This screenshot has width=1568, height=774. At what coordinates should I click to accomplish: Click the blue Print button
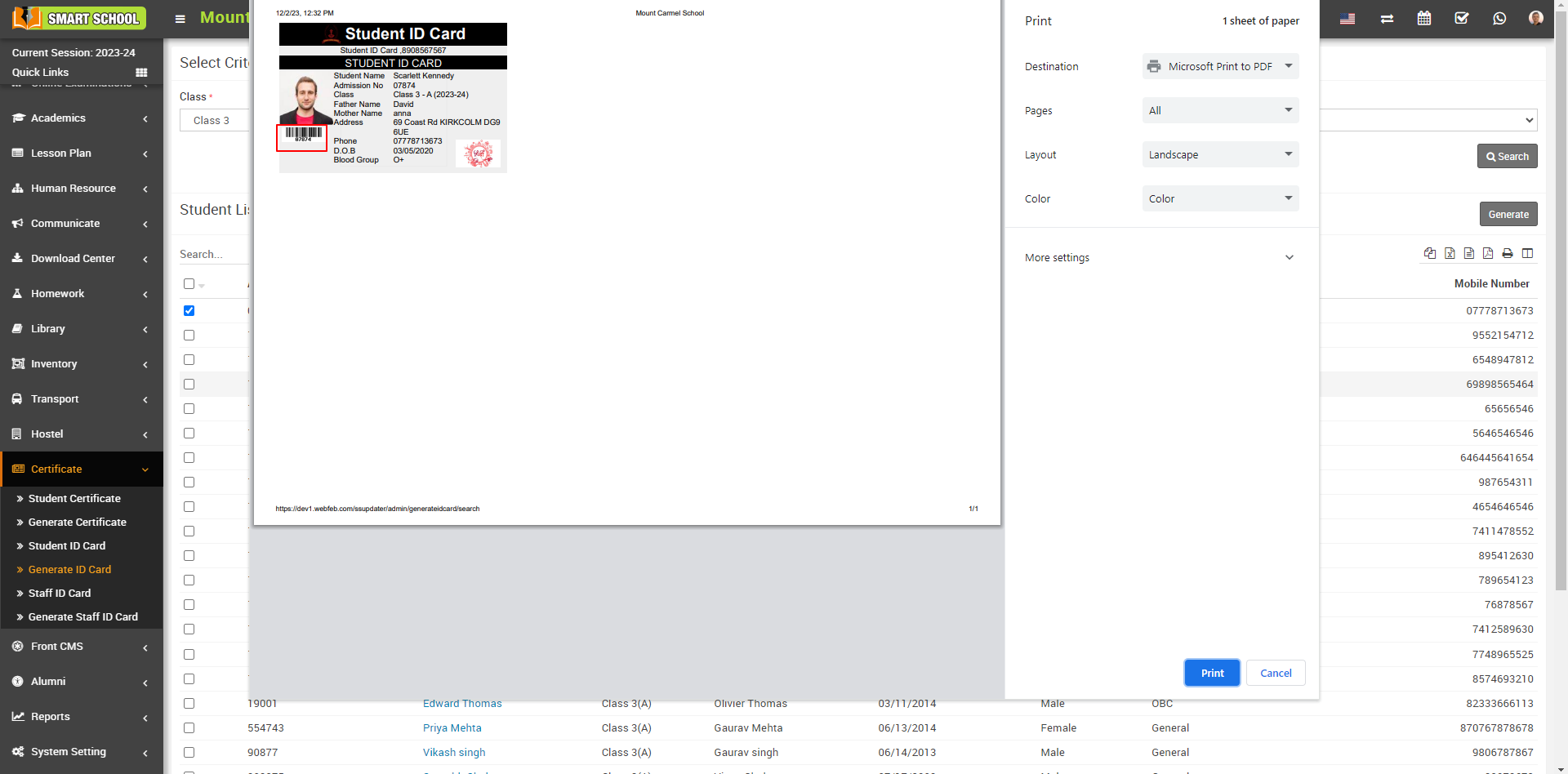point(1212,673)
